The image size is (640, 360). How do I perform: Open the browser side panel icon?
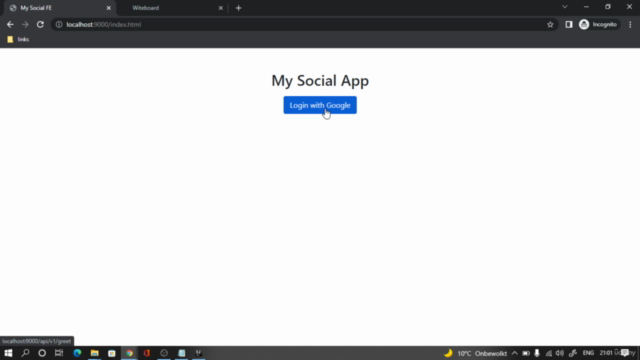(569, 24)
